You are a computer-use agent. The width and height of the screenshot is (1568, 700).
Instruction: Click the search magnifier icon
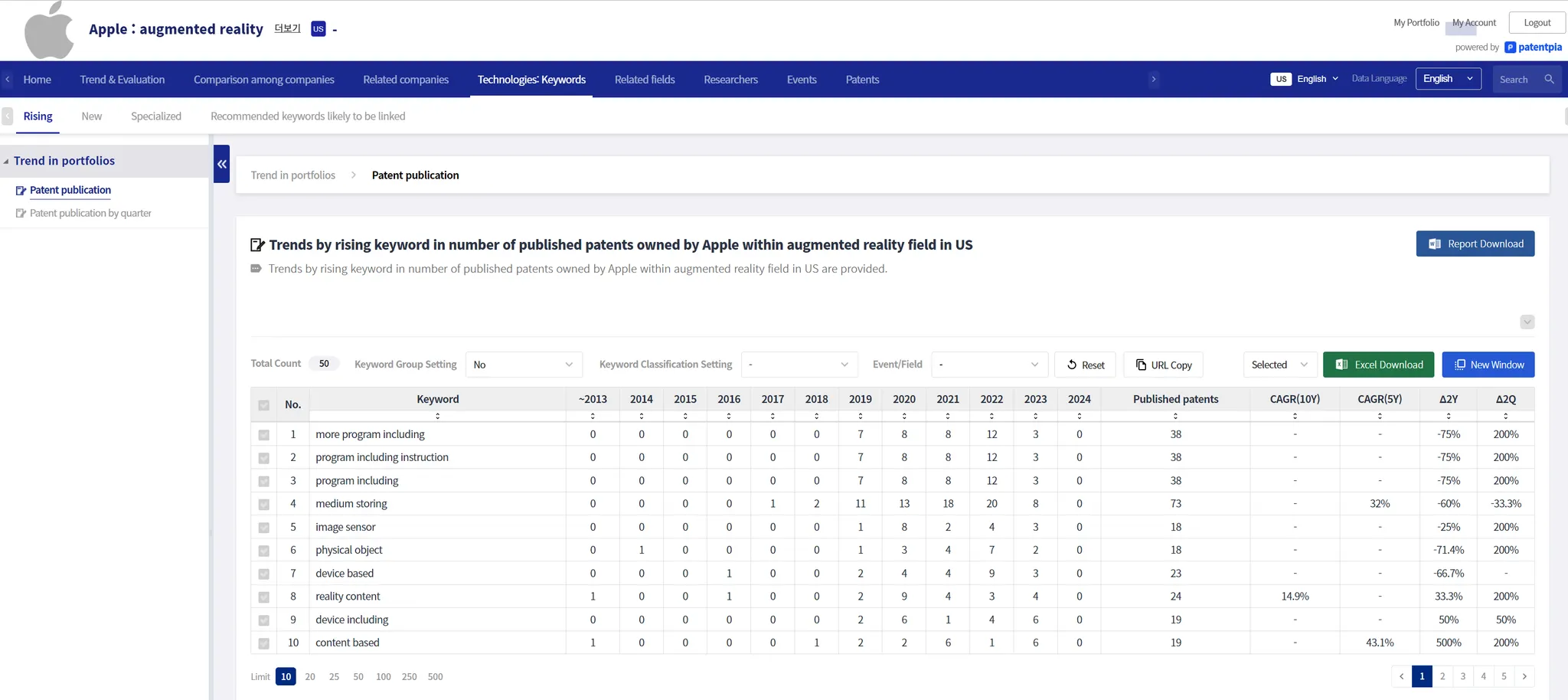pyautogui.click(x=1549, y=79)
